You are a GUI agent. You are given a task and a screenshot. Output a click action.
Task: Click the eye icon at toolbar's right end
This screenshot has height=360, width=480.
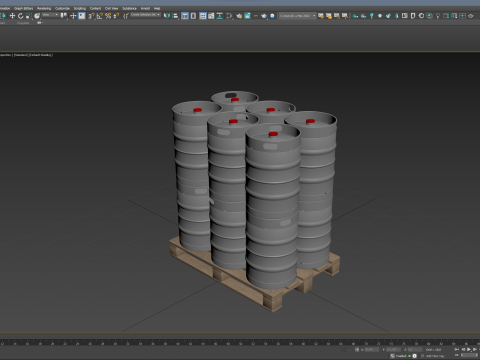coord(470,16)
